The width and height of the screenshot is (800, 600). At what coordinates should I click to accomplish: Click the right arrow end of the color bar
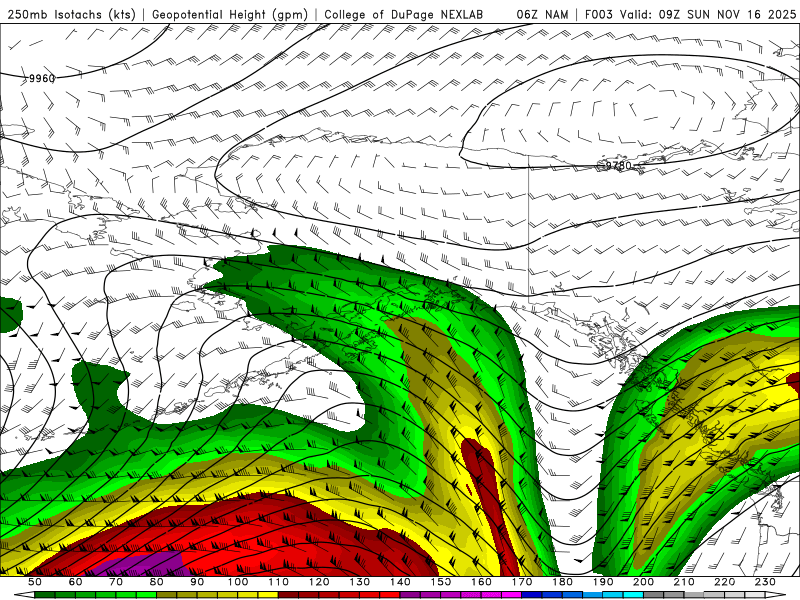pos(776,595)
